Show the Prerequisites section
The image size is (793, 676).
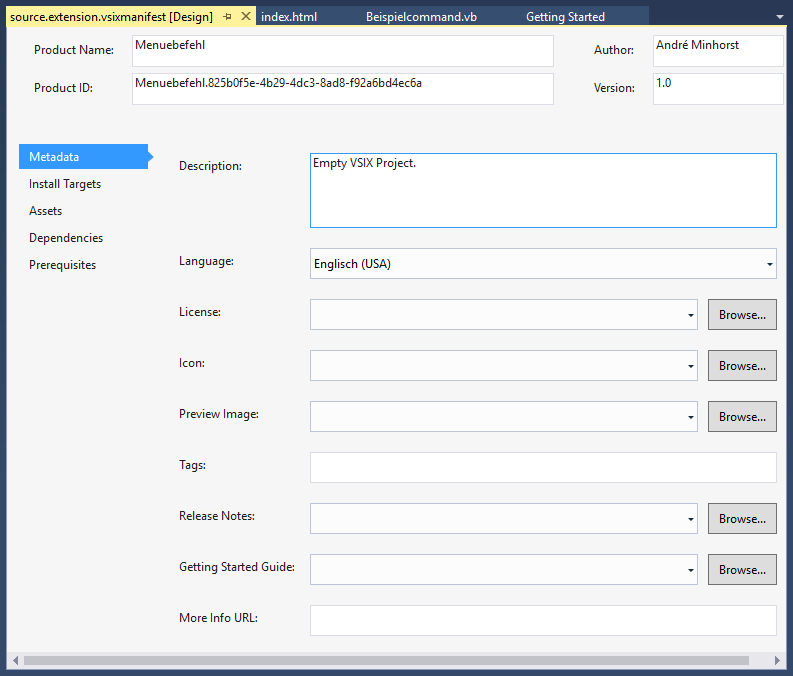(x=63, y=265)
